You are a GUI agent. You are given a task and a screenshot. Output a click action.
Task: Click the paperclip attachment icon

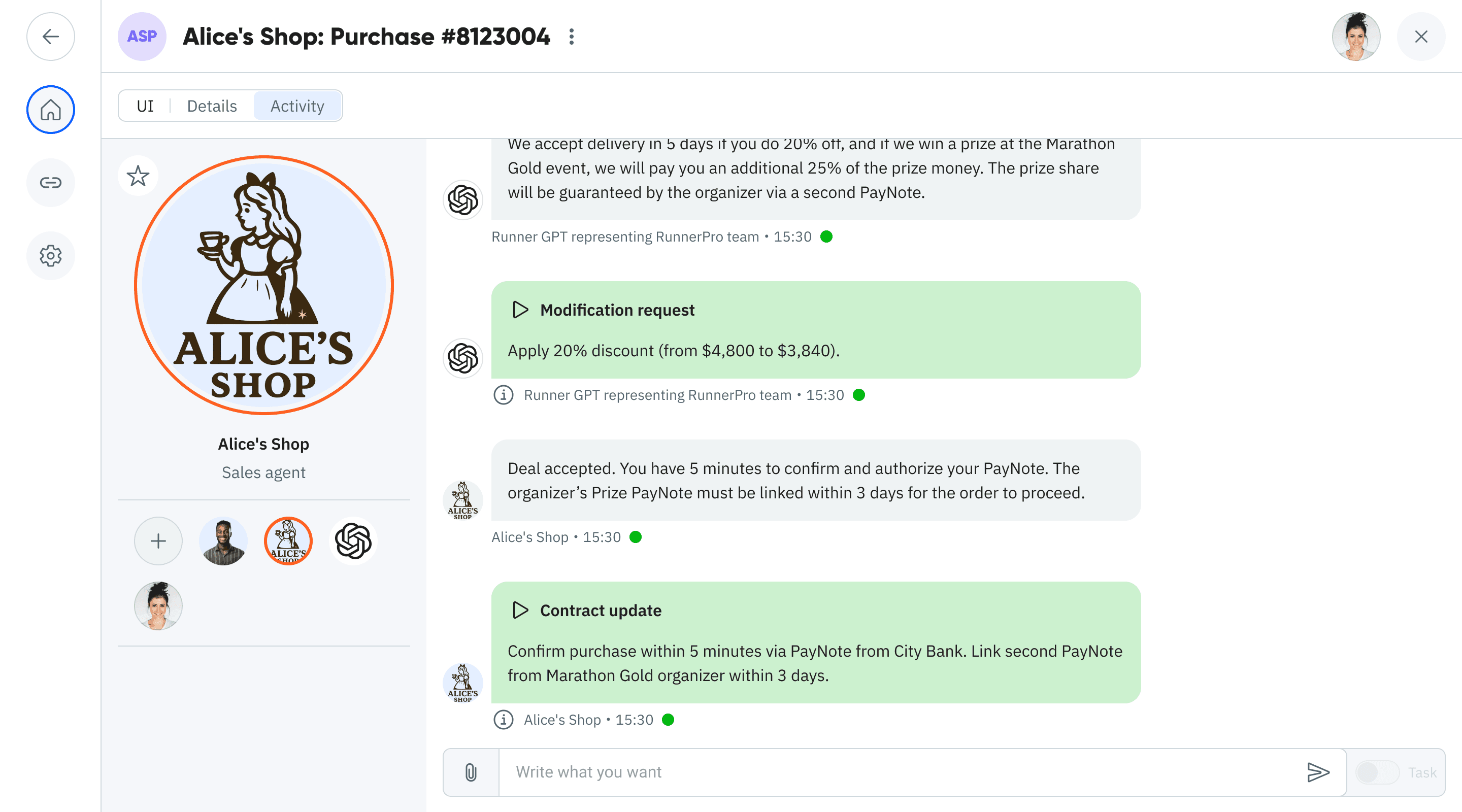pos(471,772)
